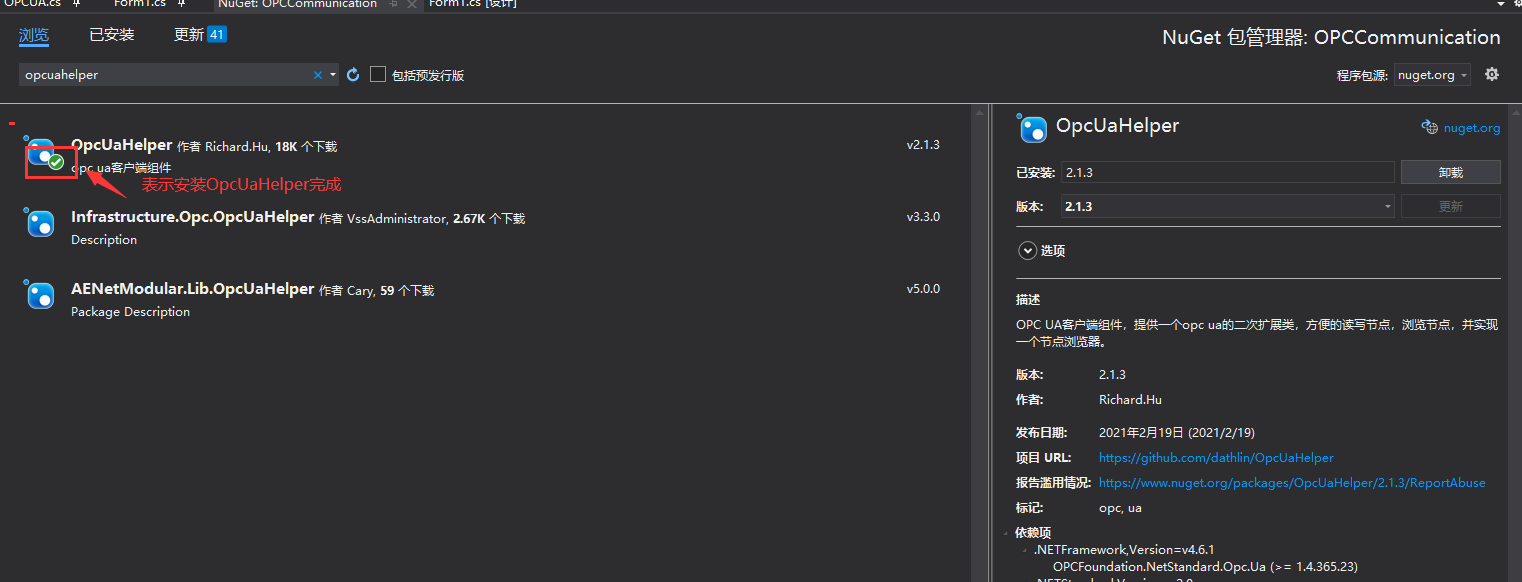Select the NuGet: OPCCommunication document tab
The height and width of the screenshot is (582, 1522).
pos(297,4)
